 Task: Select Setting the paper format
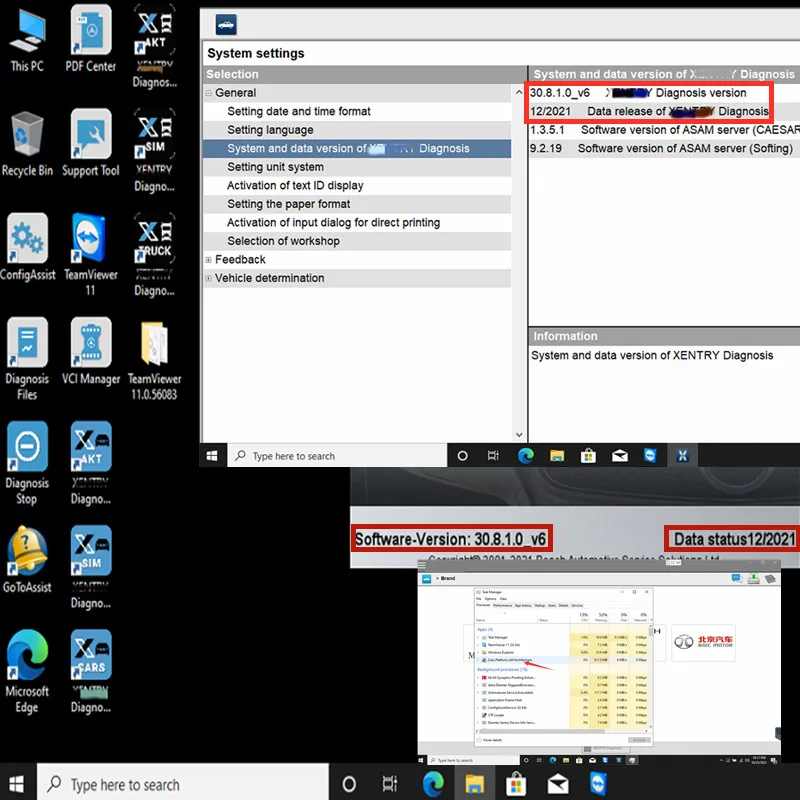click(357, 204)
